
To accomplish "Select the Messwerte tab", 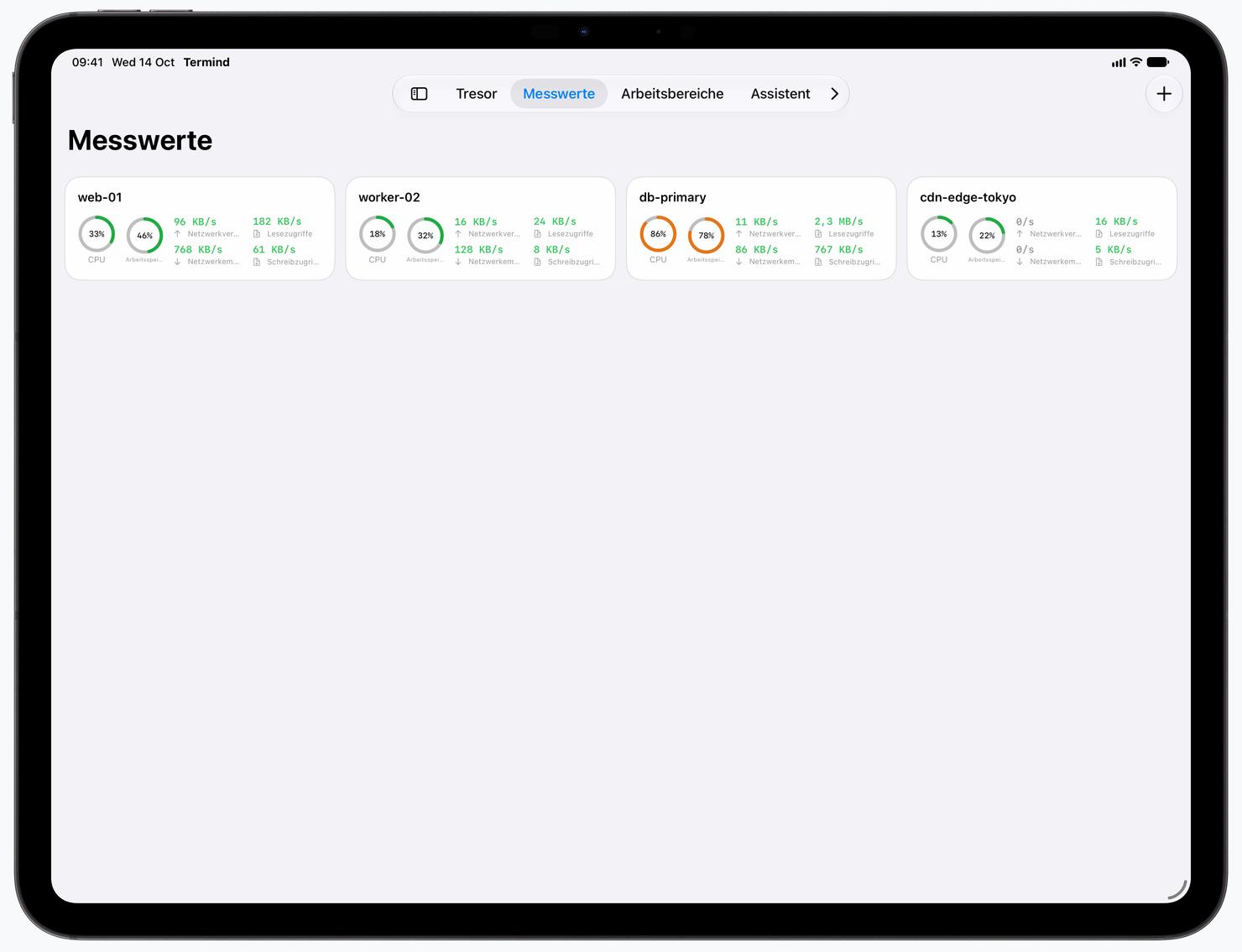I will pos(559,94).
